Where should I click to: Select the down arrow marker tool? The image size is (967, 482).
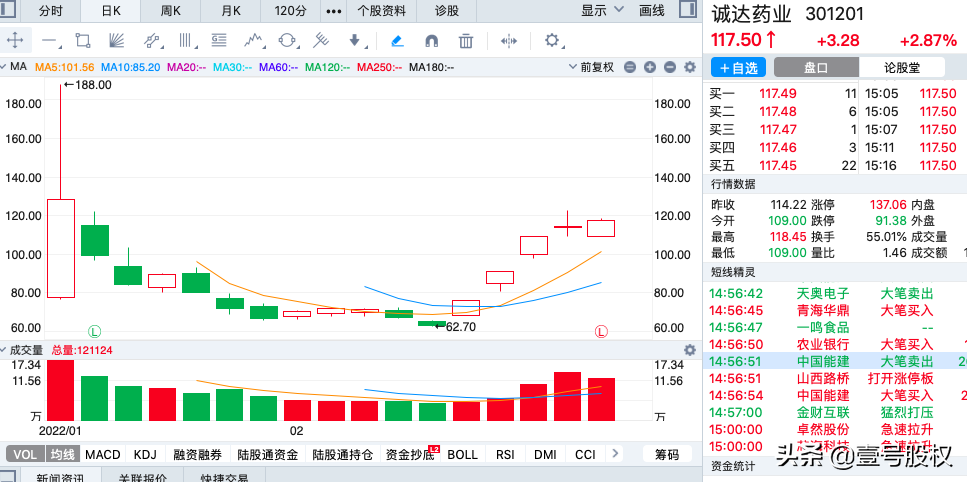pyautogui.click(x=355, y=41)
